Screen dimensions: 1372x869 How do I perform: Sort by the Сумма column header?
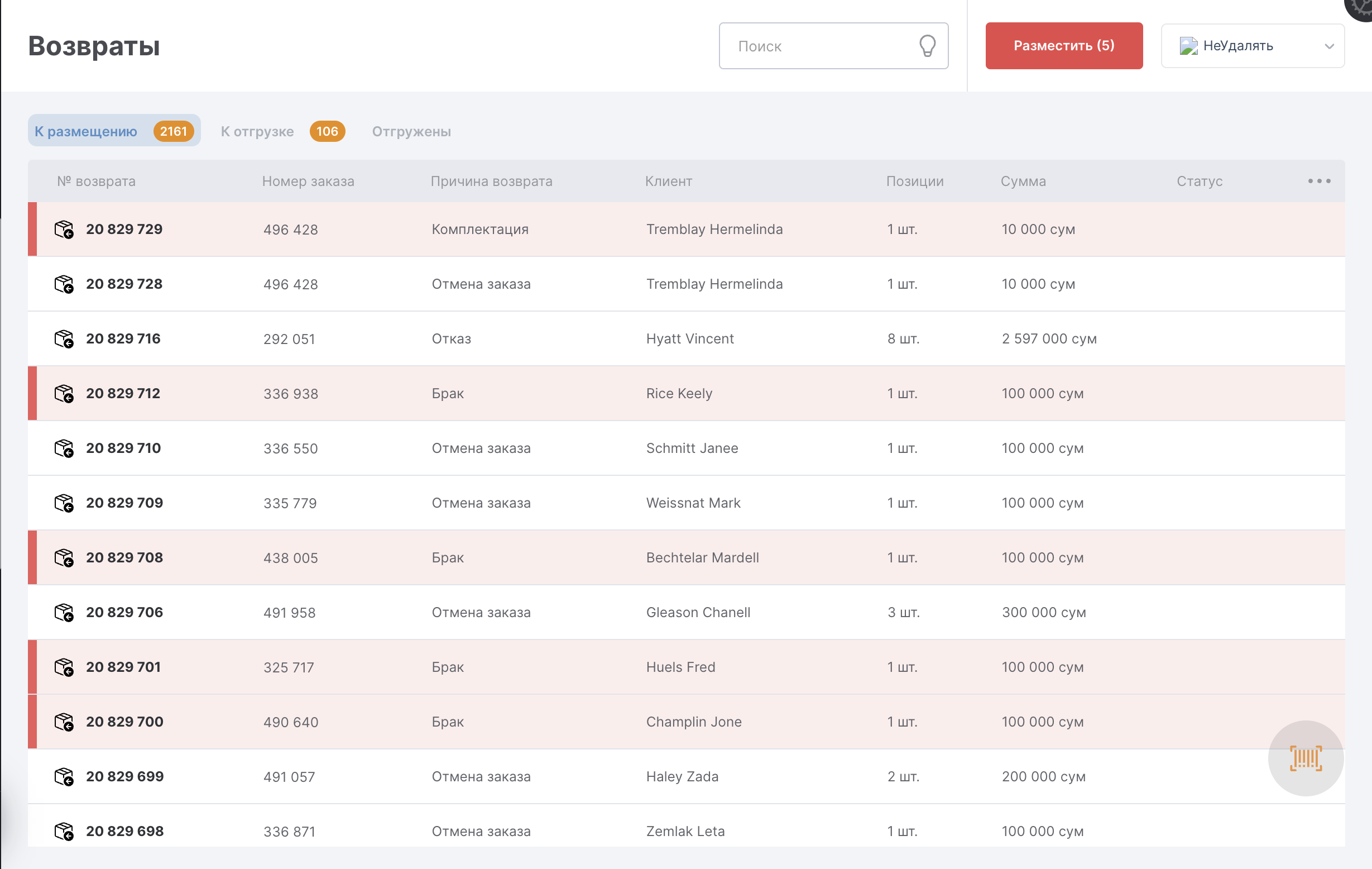[x=1023, y=182]
